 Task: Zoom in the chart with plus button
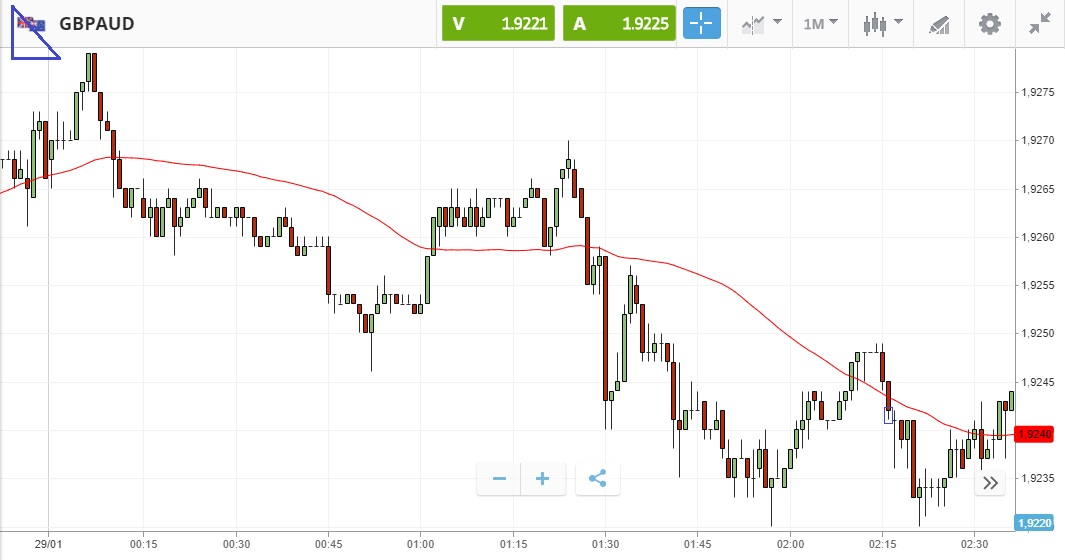coord(543,479)
